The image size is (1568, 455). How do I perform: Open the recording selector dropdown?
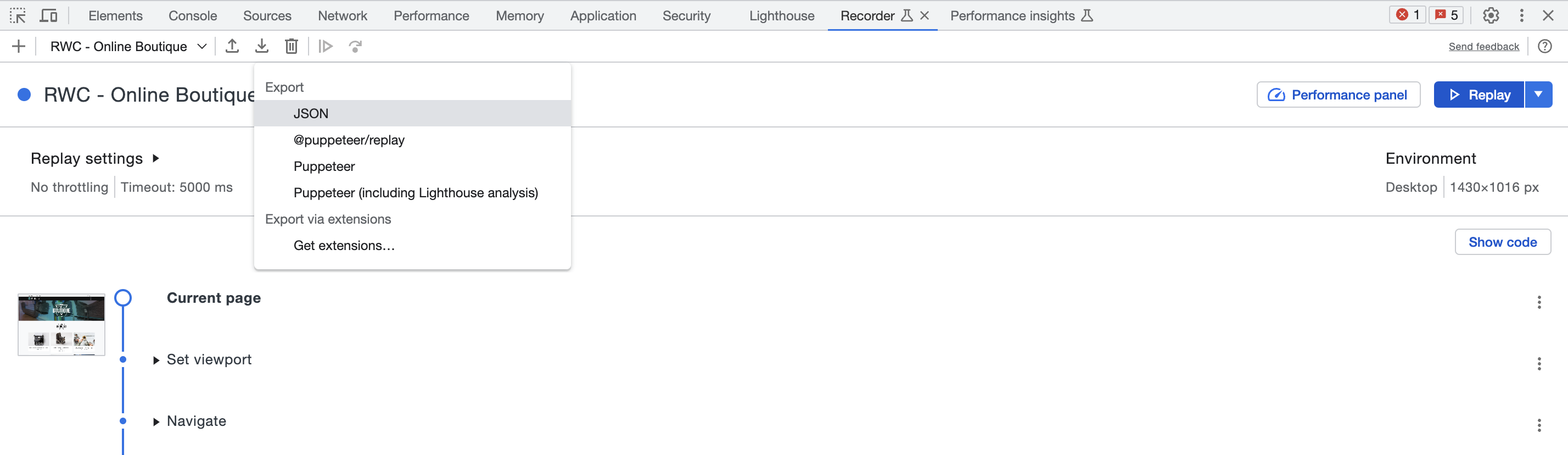[128, 46]
